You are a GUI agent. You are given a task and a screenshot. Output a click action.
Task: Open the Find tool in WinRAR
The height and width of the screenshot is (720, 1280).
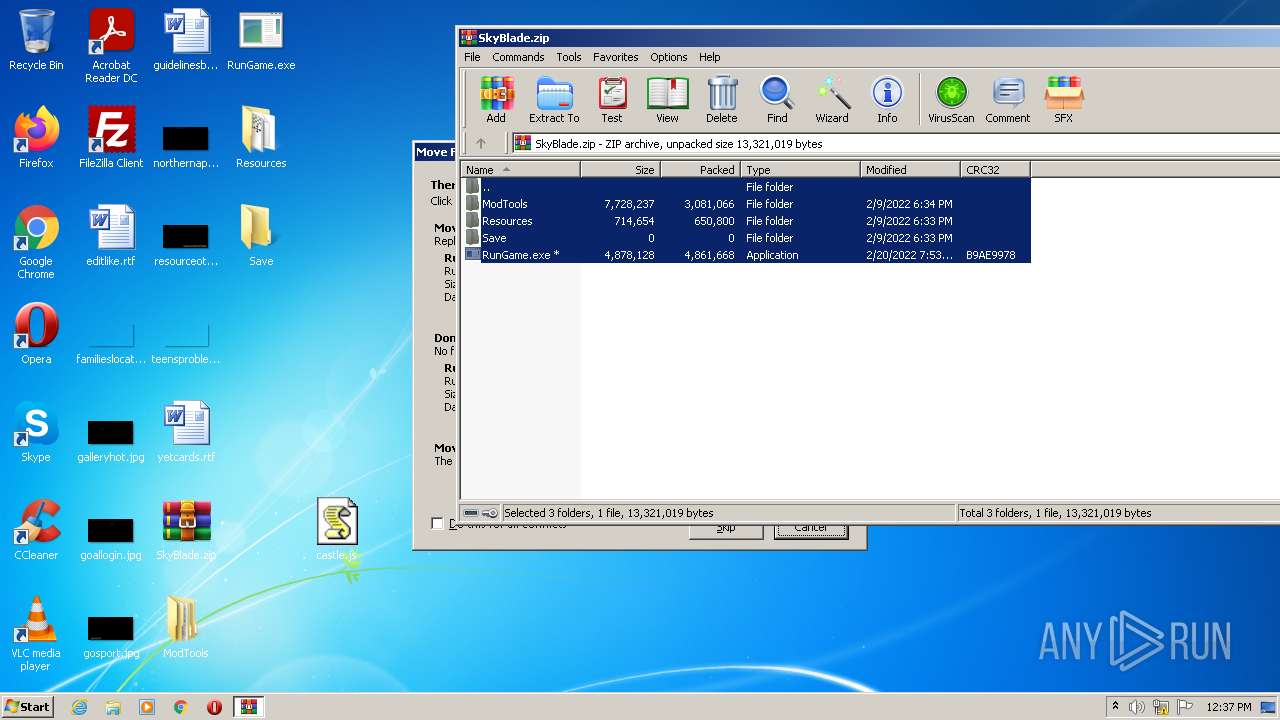[777, 100]
